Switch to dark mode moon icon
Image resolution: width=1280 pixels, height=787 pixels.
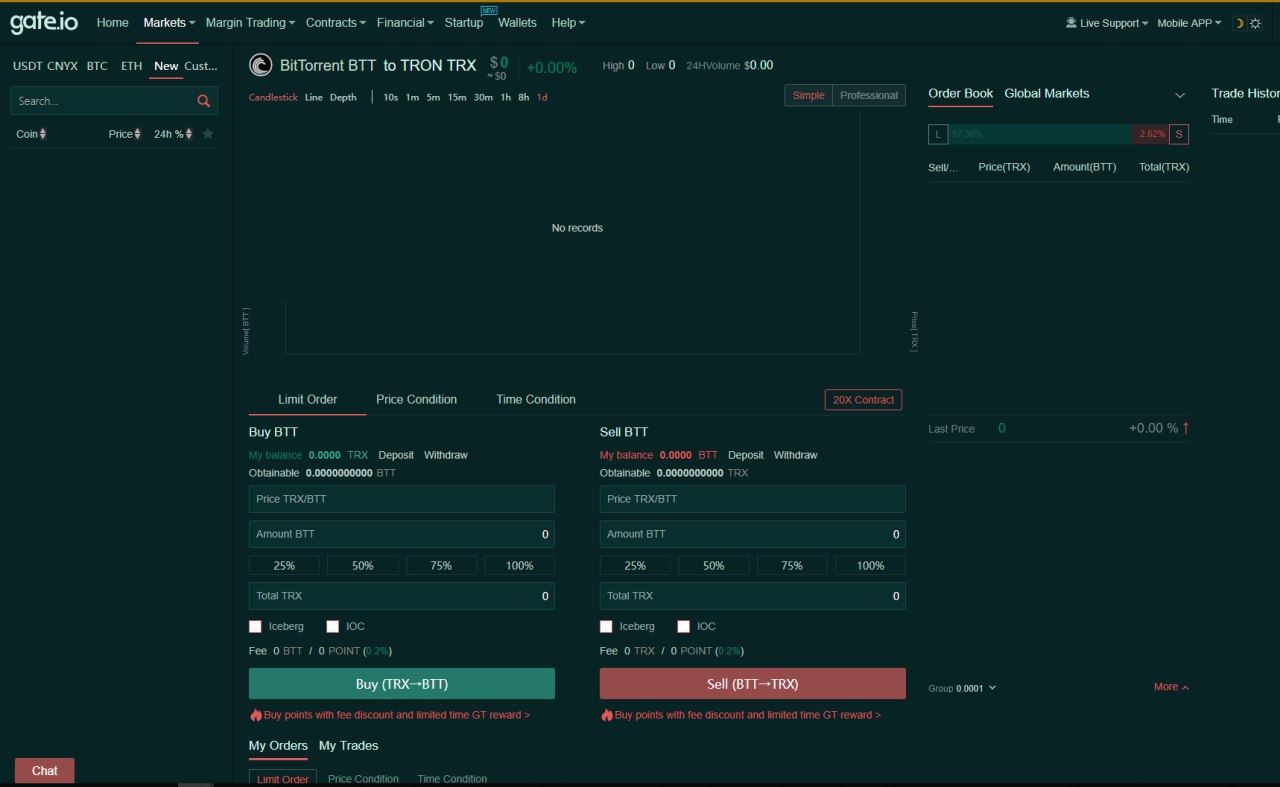1239,23
